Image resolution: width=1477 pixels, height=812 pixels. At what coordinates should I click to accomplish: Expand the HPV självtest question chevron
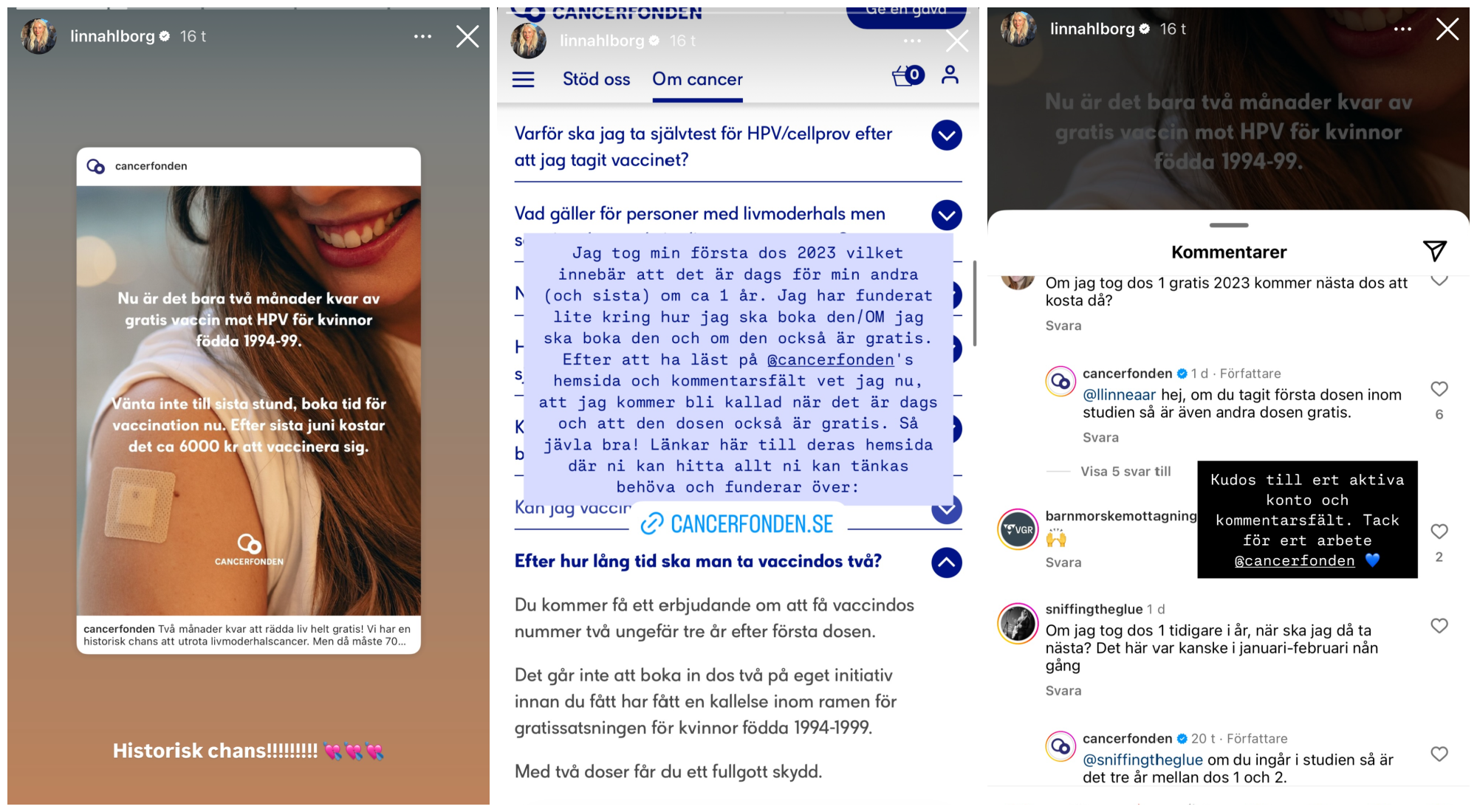(x=947, y=135)
